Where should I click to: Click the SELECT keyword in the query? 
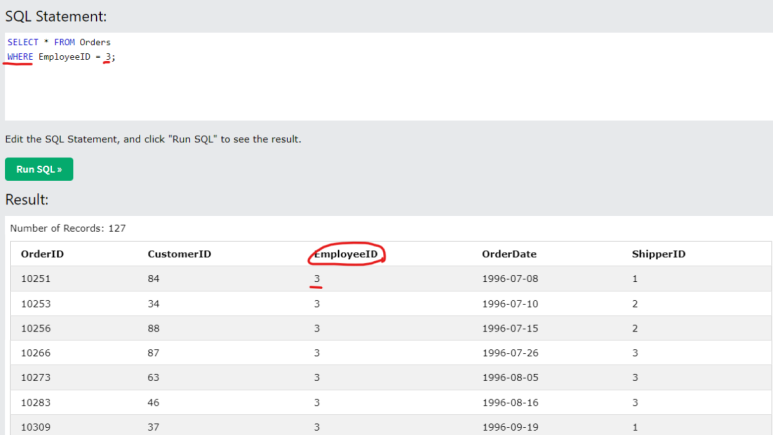[23, 42]
